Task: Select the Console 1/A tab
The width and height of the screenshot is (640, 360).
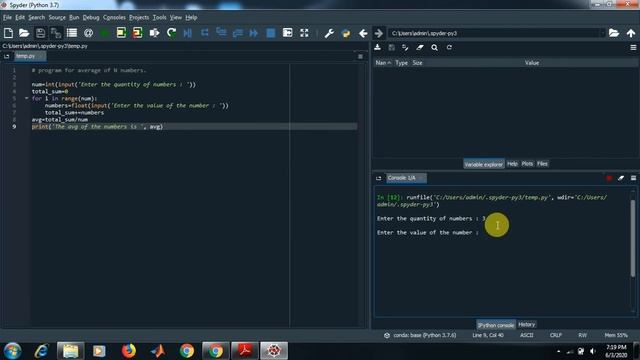Action: (x=406, y=178)
